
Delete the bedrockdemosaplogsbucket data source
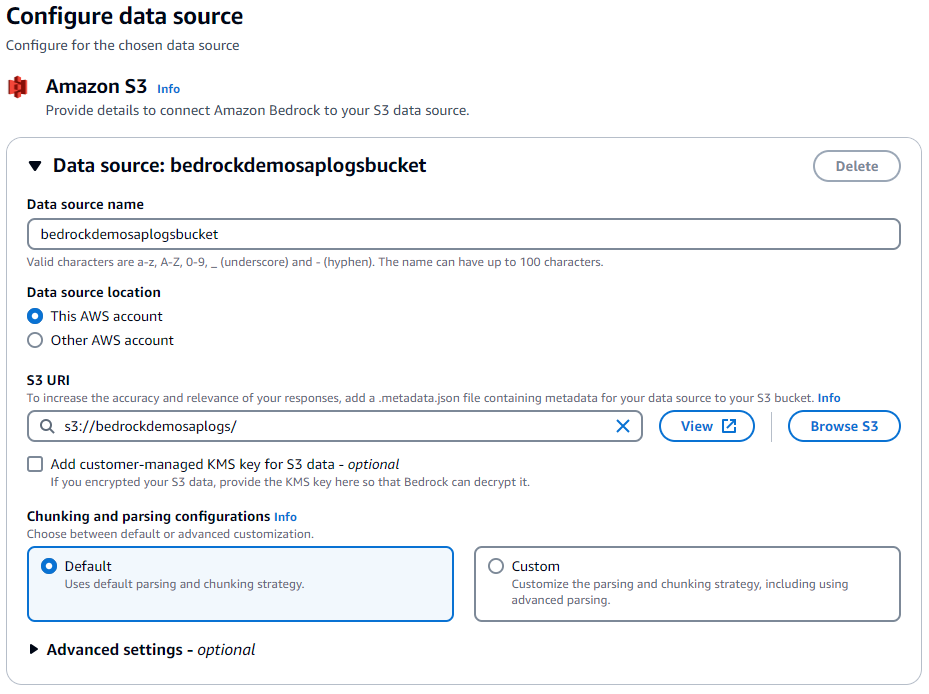click(x=856, y=166)
